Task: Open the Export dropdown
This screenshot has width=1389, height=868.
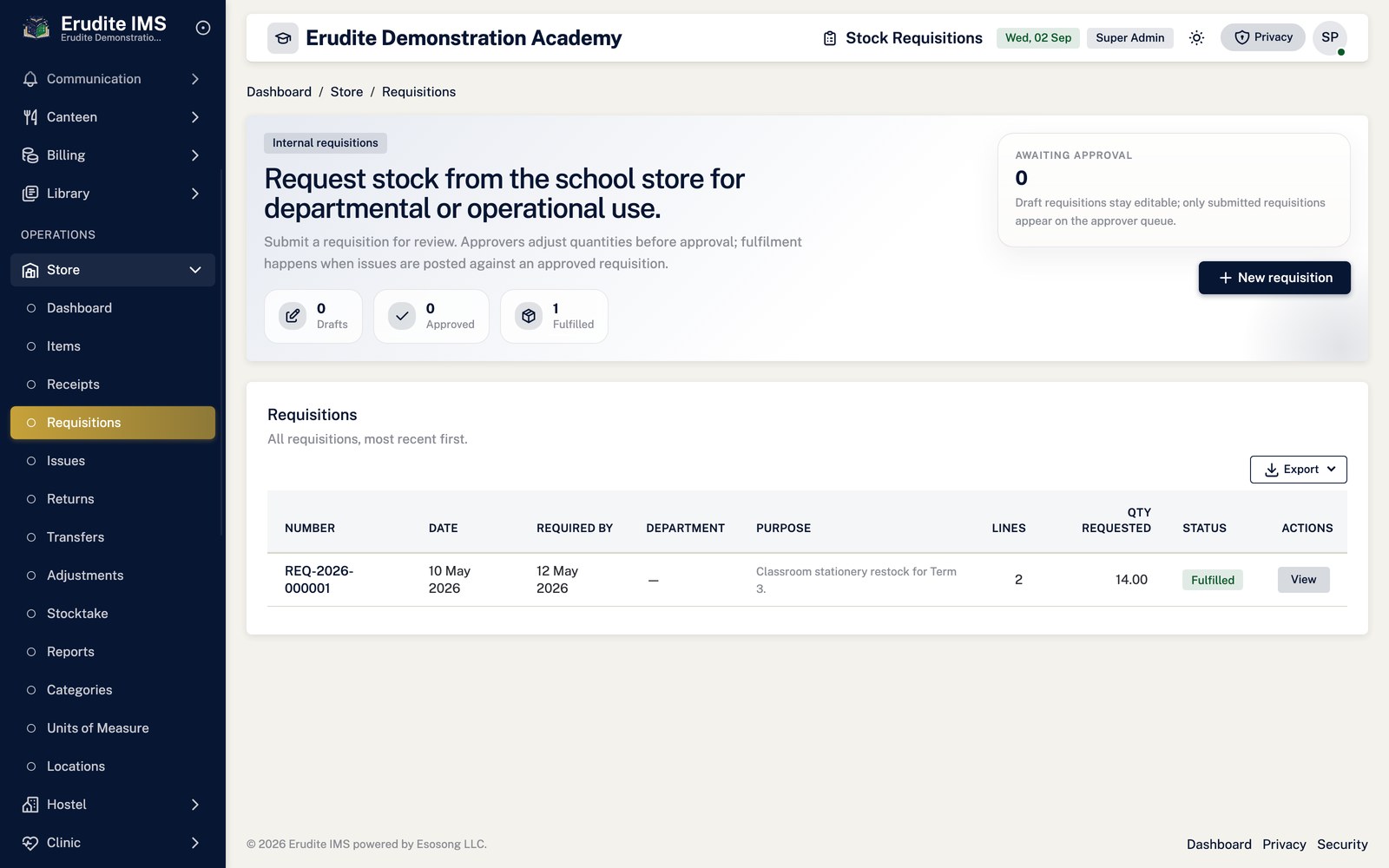Action: click(1299, 470)
